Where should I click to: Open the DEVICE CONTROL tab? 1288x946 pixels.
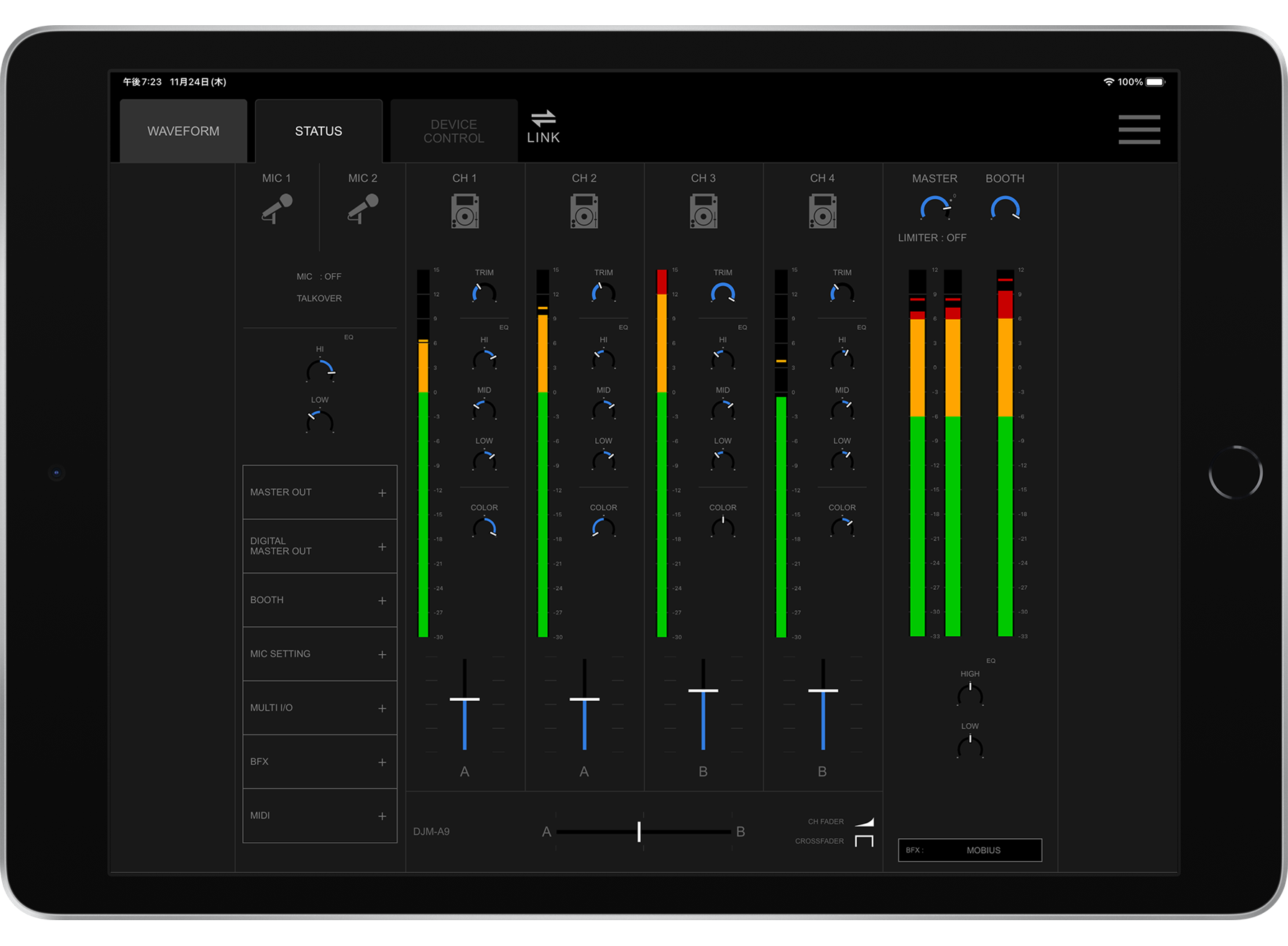tap(454, 131)
